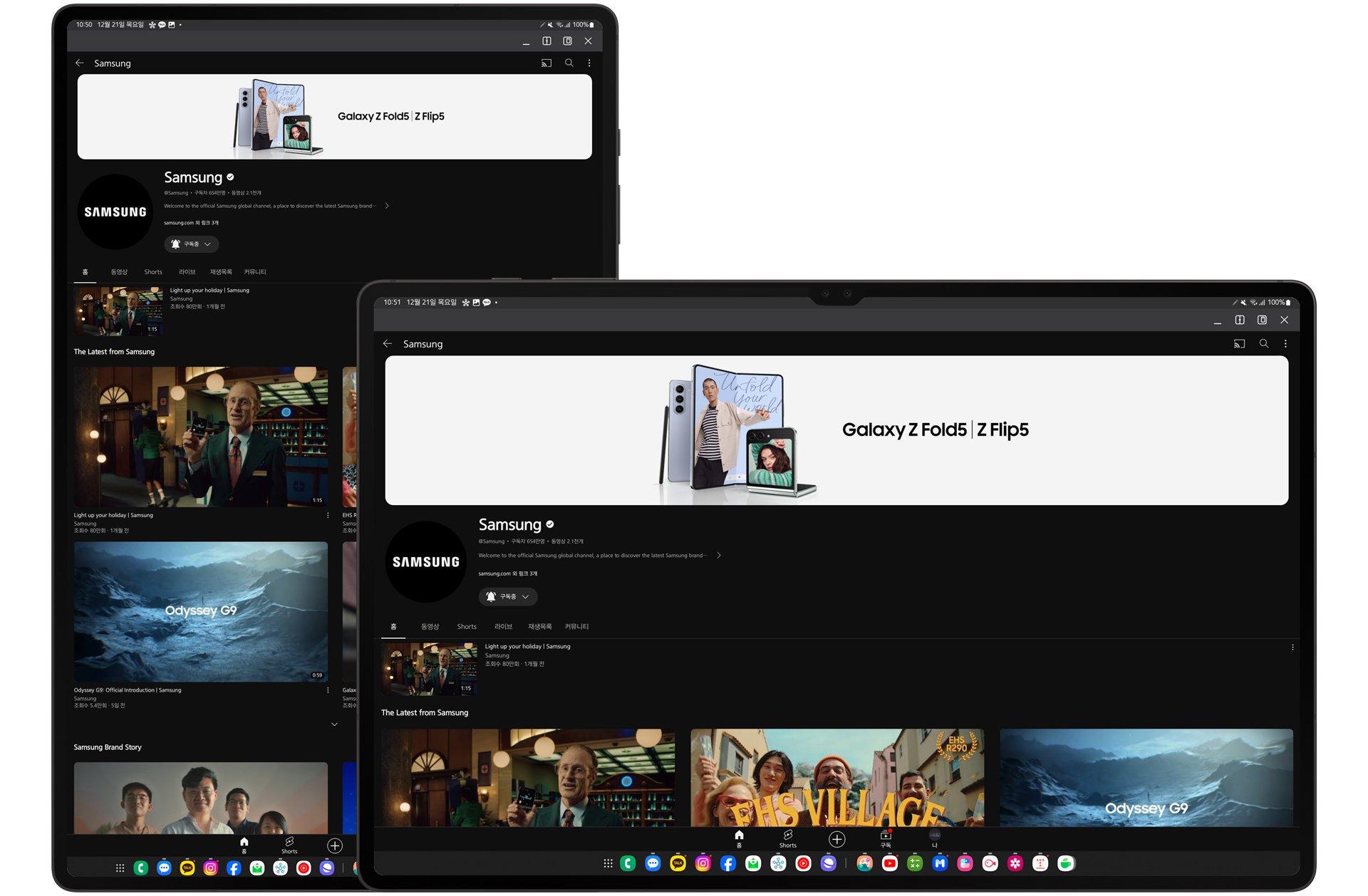
Task: Play the EHS Village video on the landscape tablet
Action: (837, 778)
